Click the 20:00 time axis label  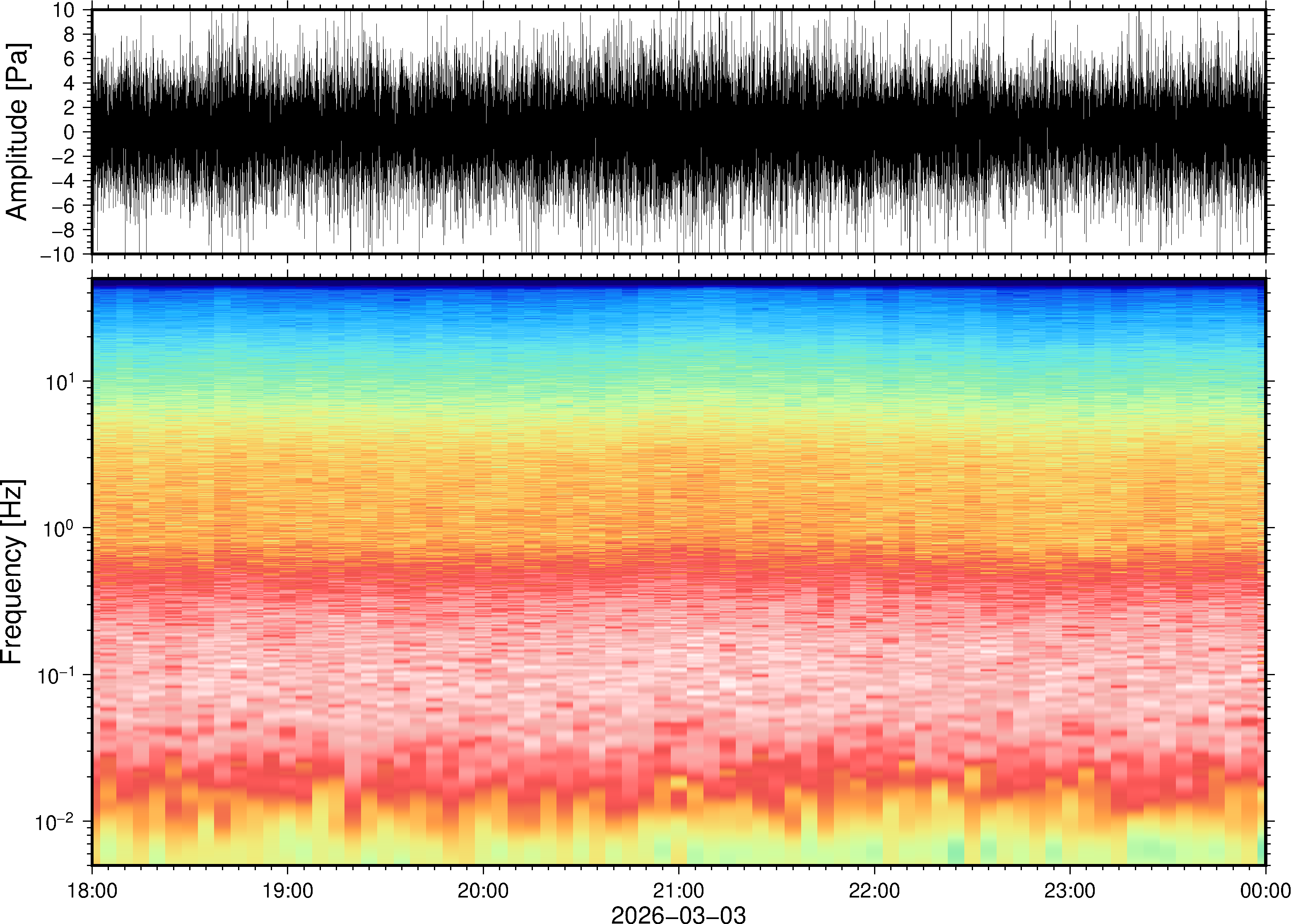tap(483, 890)
